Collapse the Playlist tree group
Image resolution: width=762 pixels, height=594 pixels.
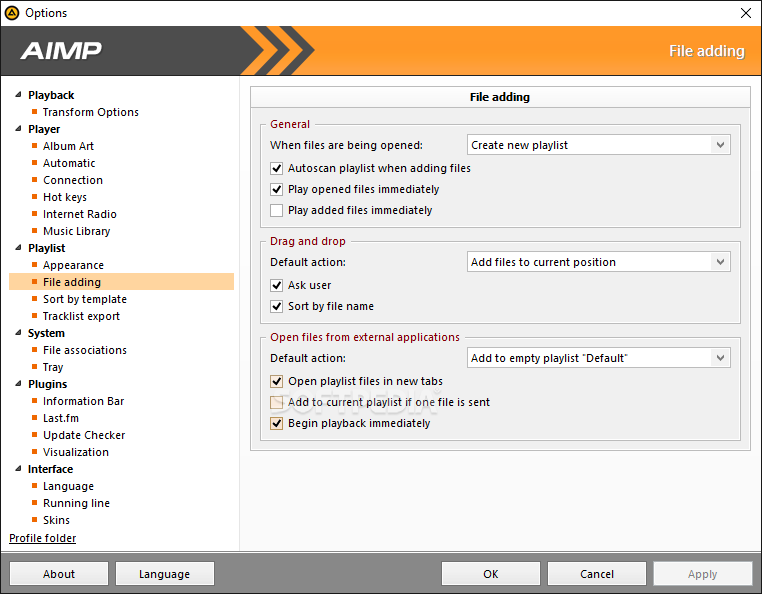point(18,248)
